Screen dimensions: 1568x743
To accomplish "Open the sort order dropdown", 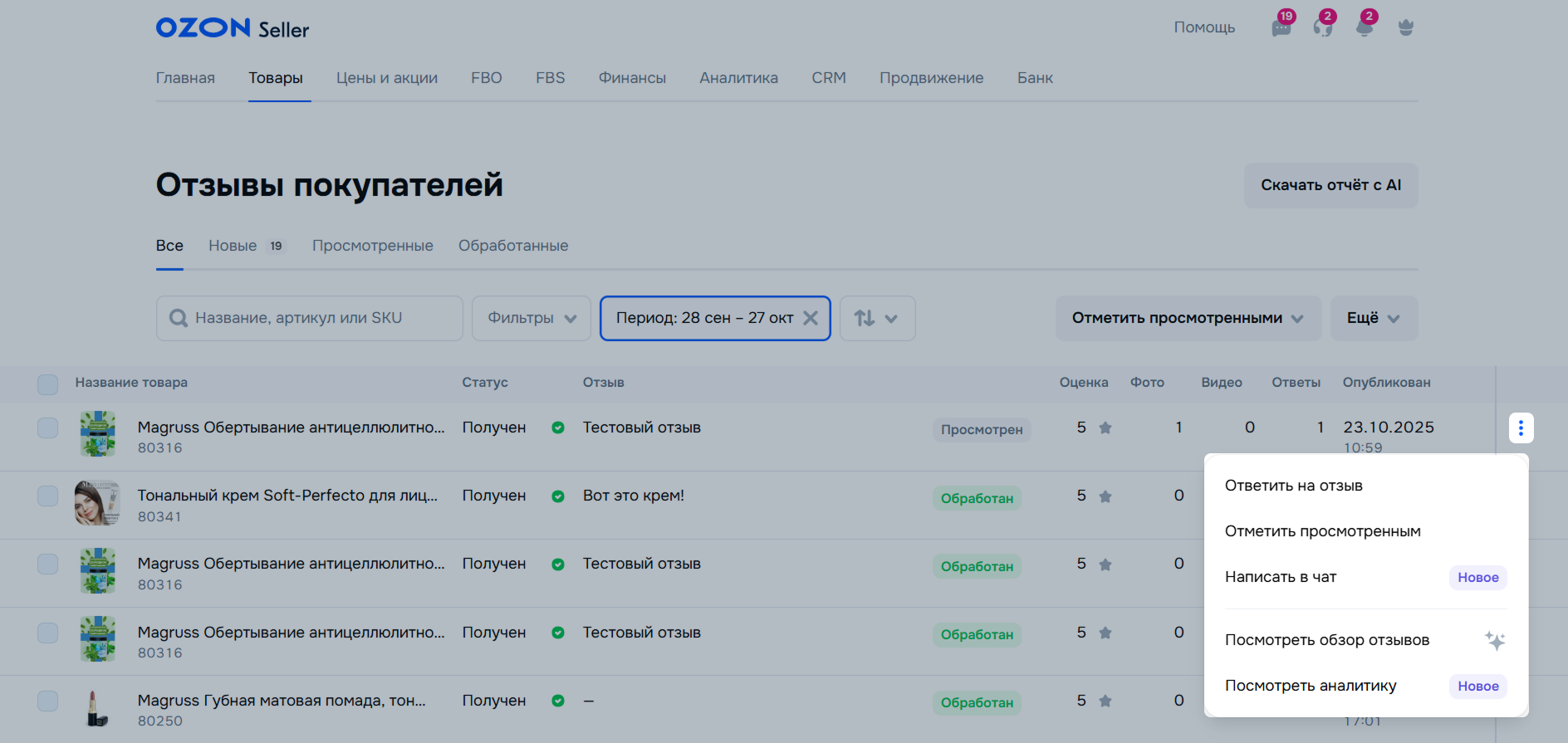I will point(877,318).
